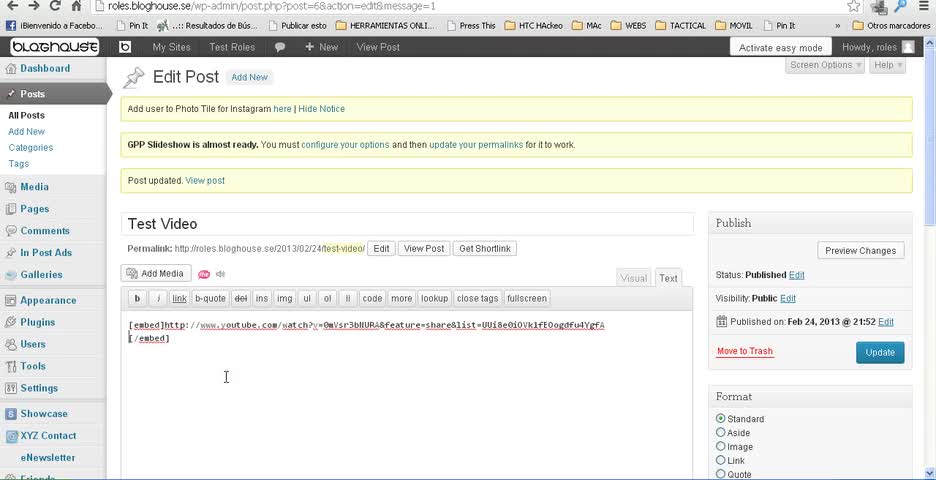Bookmark page with star icon
This screenshot has width=936, height=480.
click(x=854, y=6)
